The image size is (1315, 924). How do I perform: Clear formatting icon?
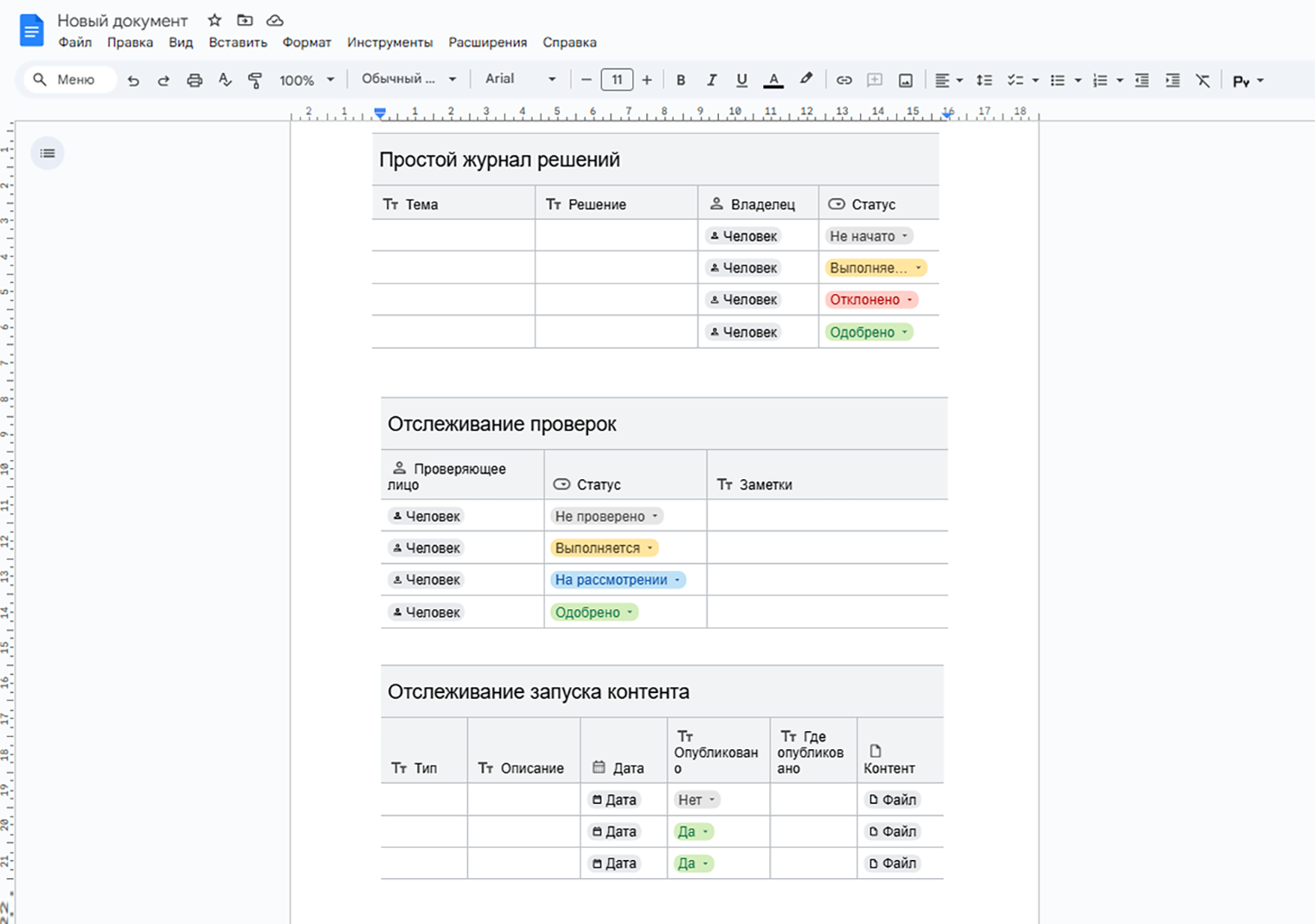pos(1203,80)
